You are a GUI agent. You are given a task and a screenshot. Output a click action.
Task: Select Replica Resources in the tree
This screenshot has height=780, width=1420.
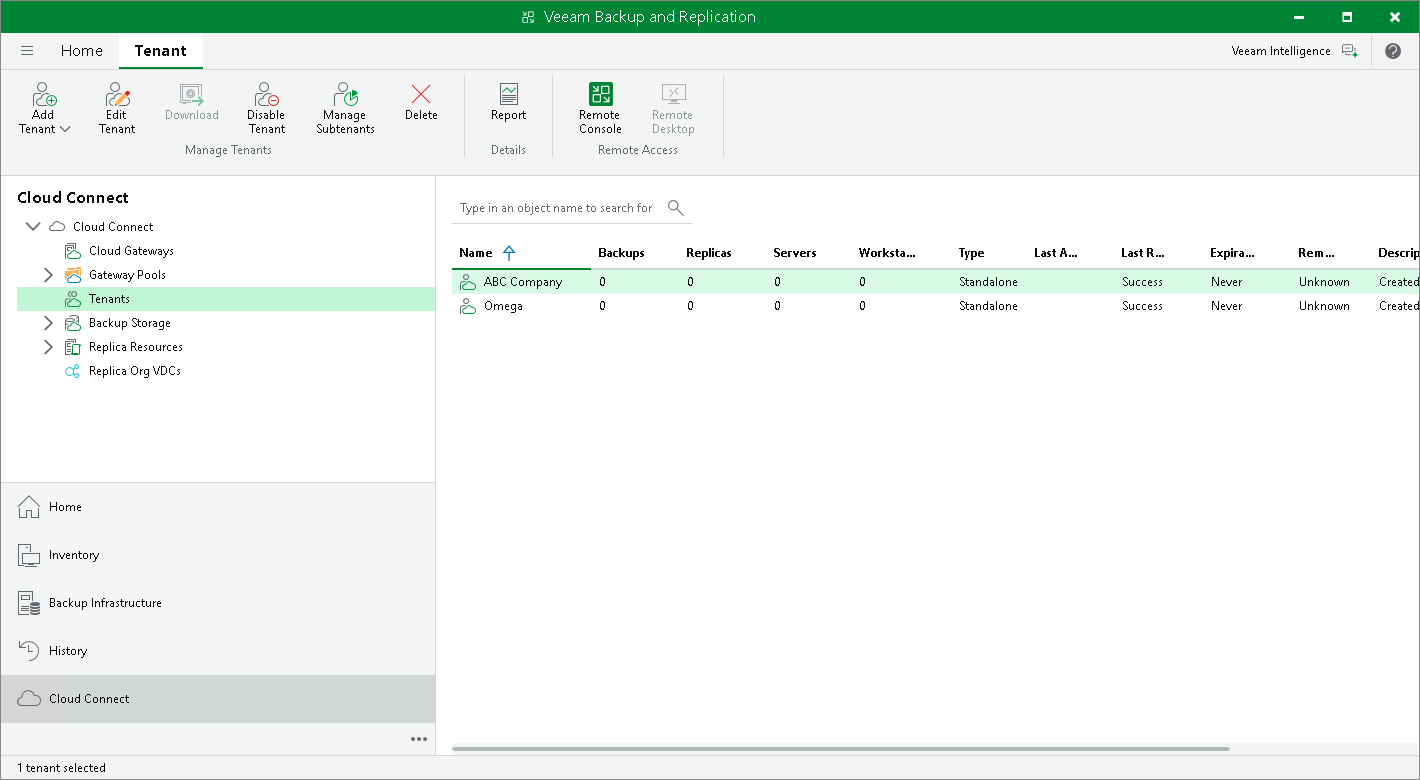tap(136, 347)
